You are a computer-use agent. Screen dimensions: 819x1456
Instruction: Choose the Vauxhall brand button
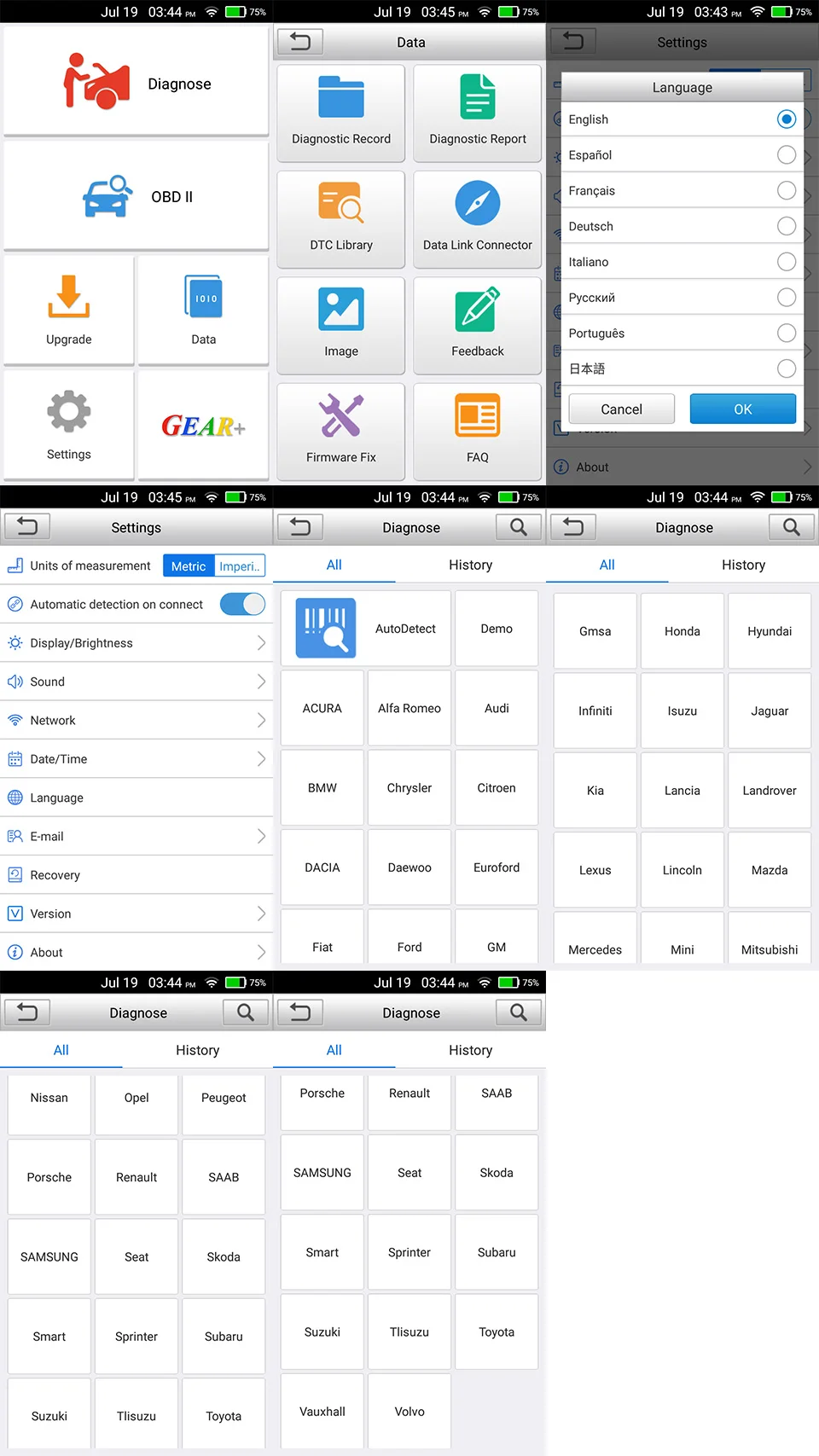click(x=322, y=1412)
